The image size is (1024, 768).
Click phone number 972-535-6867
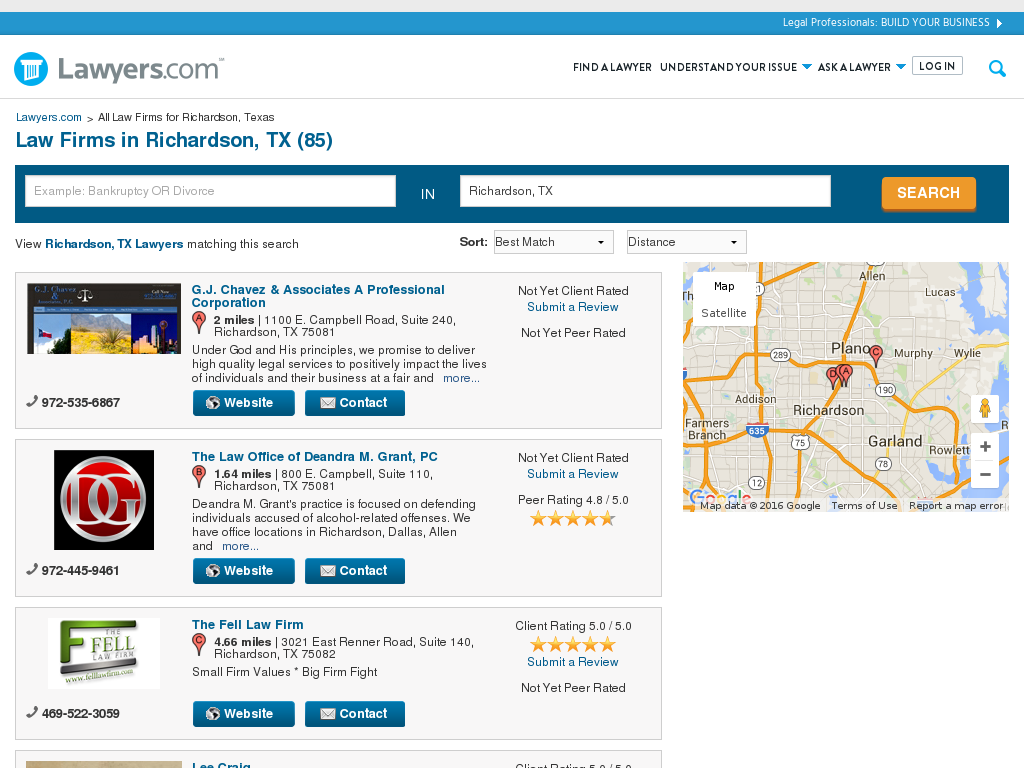point(81,402)
